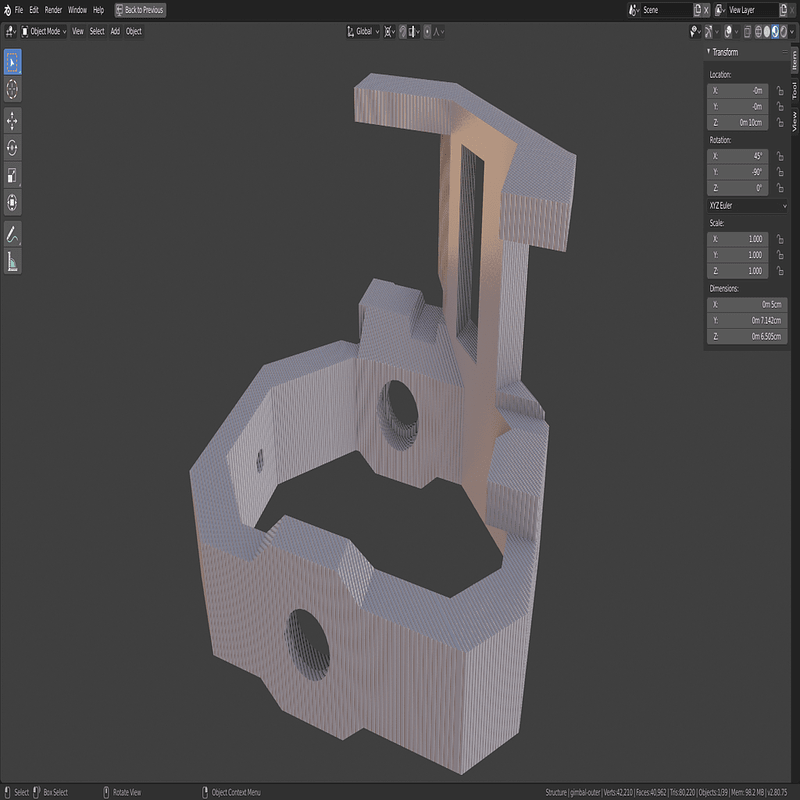Screen dimensions: 800x800
Task: Switch to wireframe shading
Action: point(758,32)
